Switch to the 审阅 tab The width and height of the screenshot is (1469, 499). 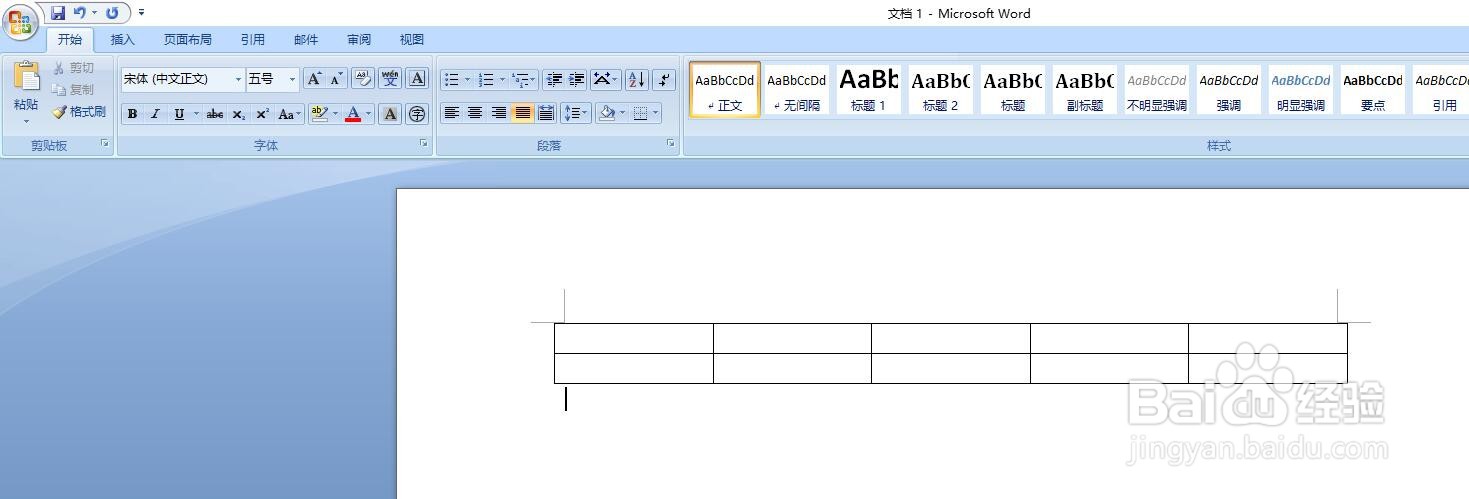coord(359,40)
